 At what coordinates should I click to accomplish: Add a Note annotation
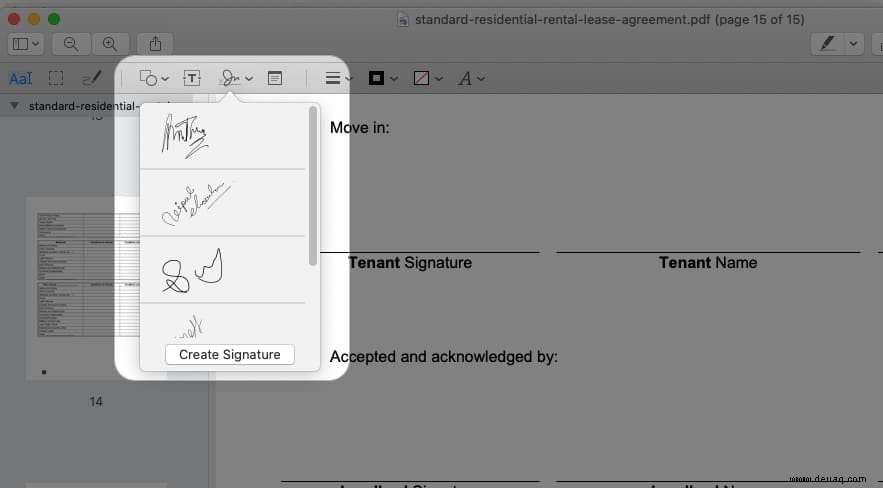[275, 78]
